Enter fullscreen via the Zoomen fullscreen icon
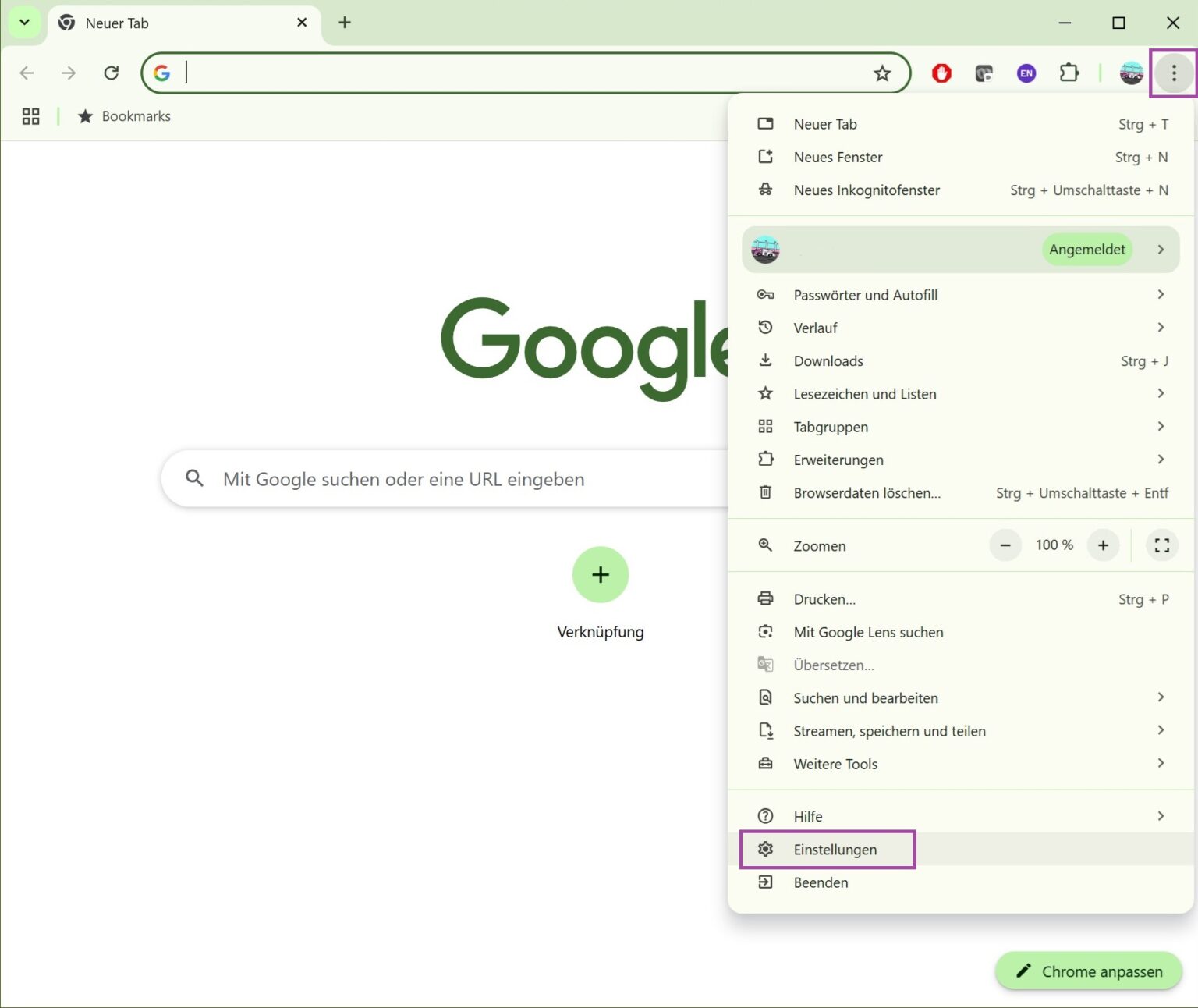The image size is (1198, 1008). click(x=1161, y=545)
